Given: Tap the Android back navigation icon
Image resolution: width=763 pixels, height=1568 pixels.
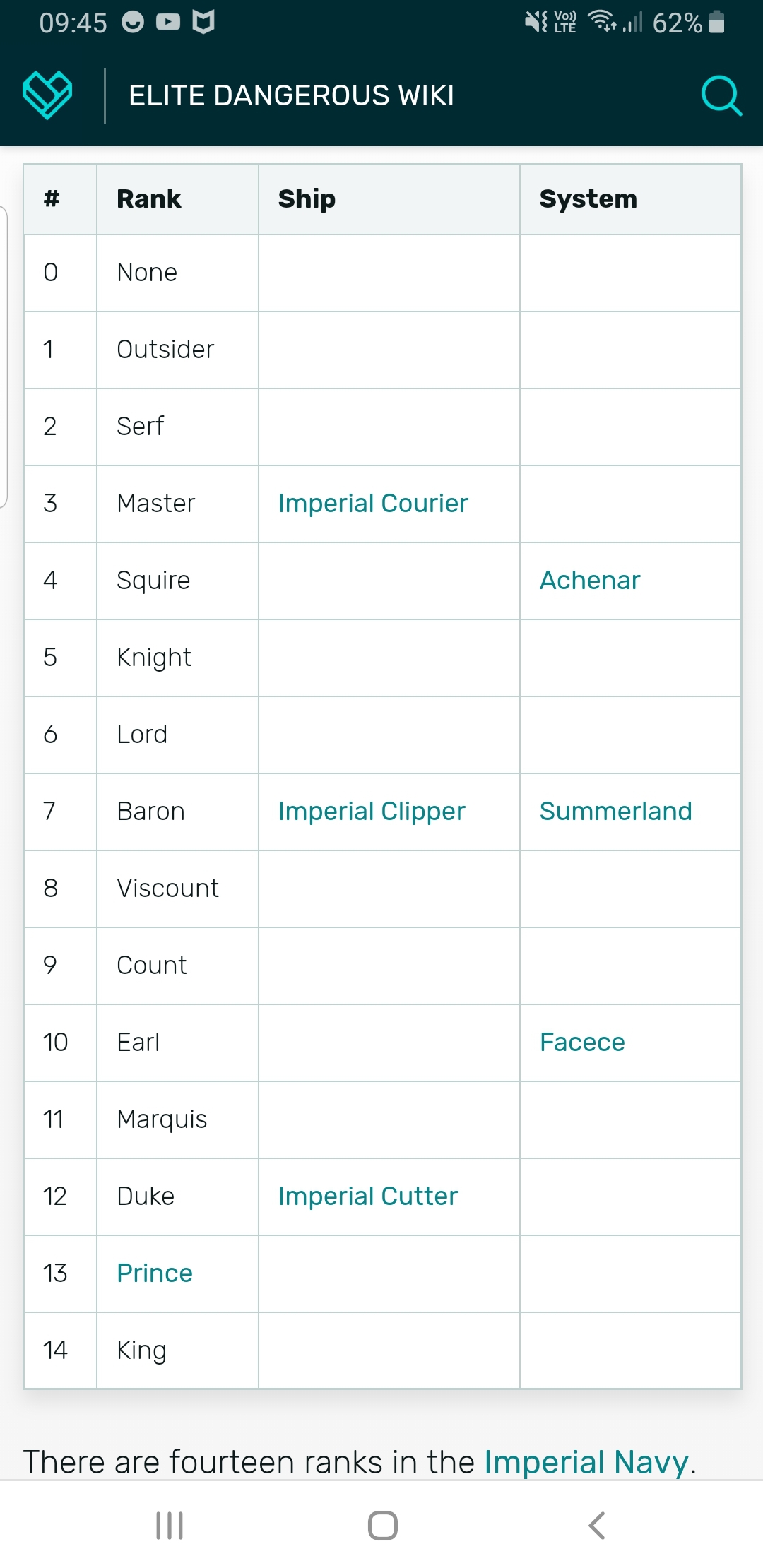Looking at the screenshot, I should [597, 1525].
